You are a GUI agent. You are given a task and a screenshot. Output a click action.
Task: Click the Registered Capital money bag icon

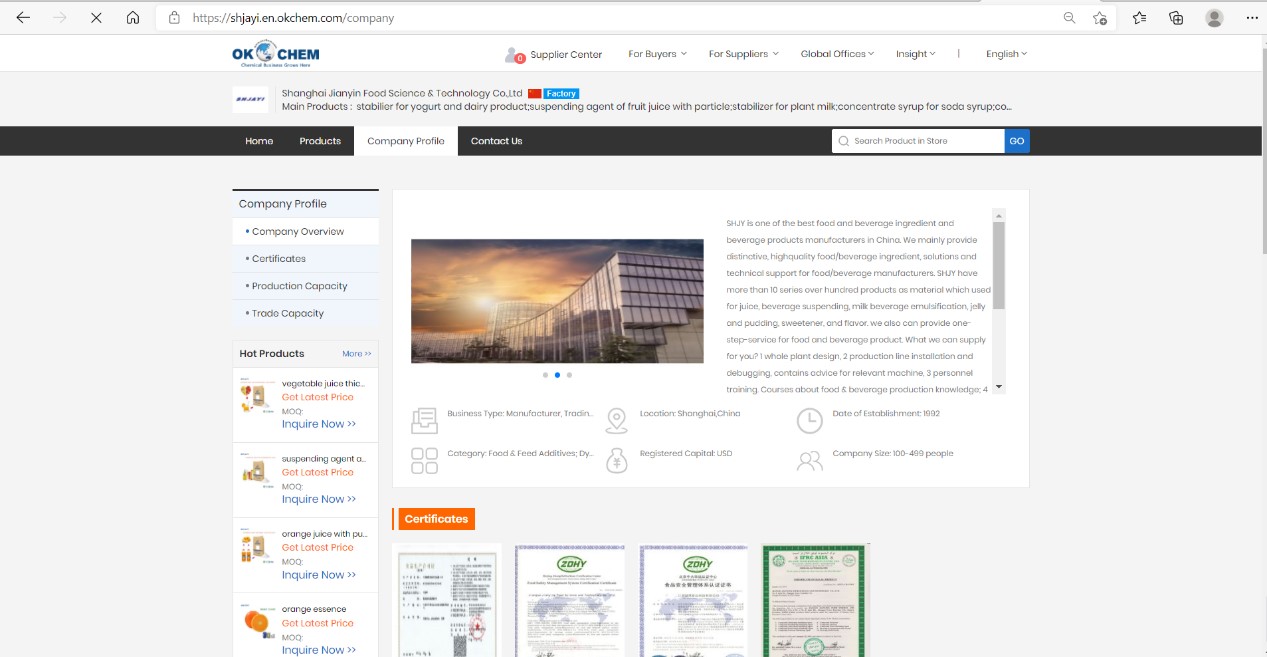coord(616,461)
